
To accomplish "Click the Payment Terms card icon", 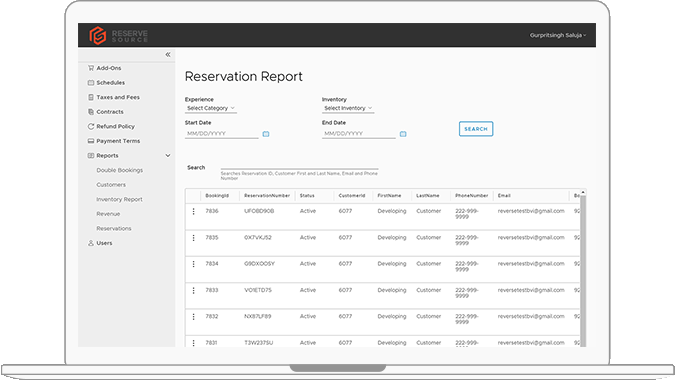I will 91,141.
